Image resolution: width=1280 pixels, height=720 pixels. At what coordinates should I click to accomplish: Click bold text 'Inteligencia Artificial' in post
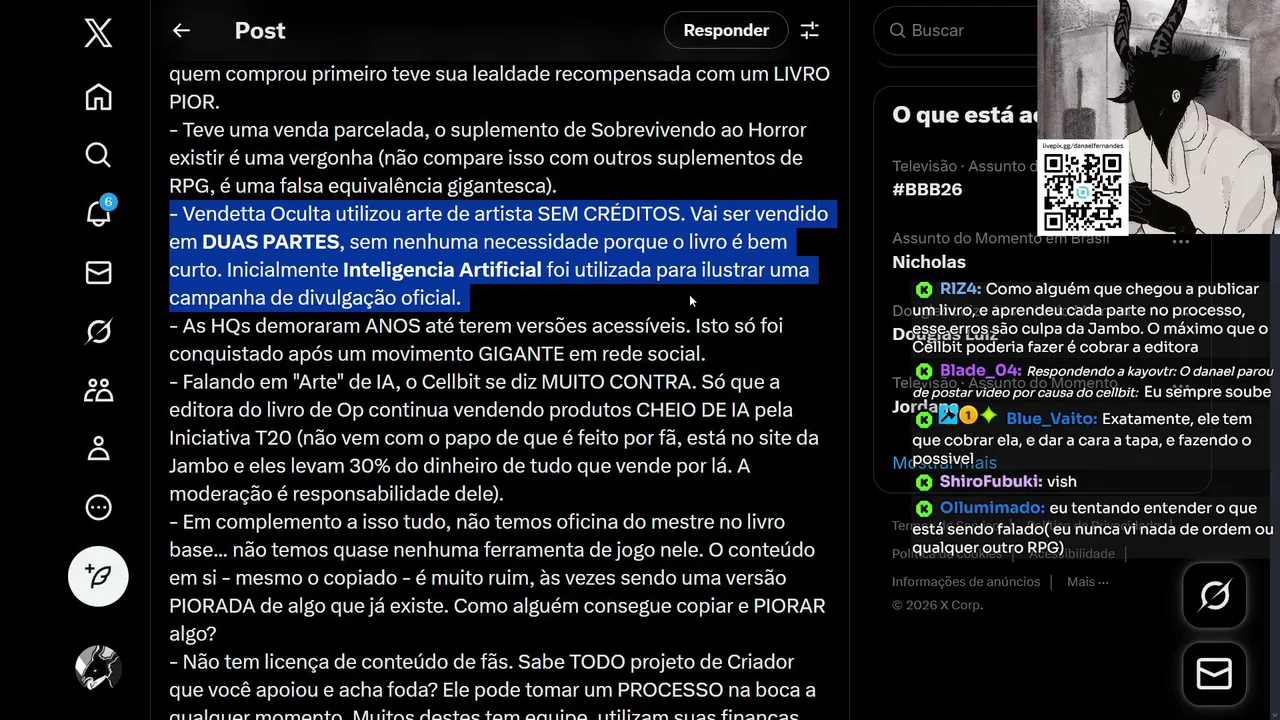pyautogui.click(x=442, y=270)
